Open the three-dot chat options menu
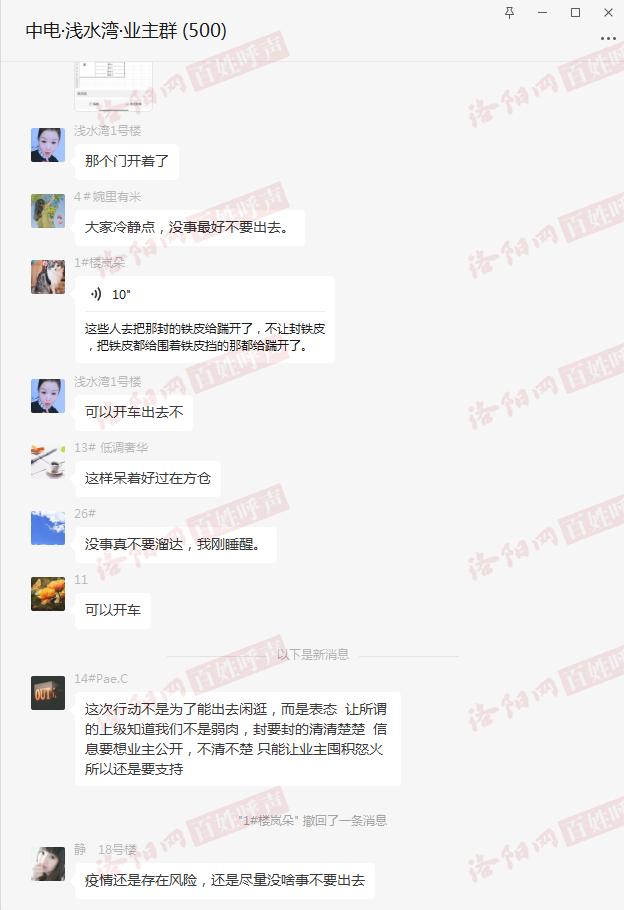The height and width of the screenshot is (910, 624). 608,38
